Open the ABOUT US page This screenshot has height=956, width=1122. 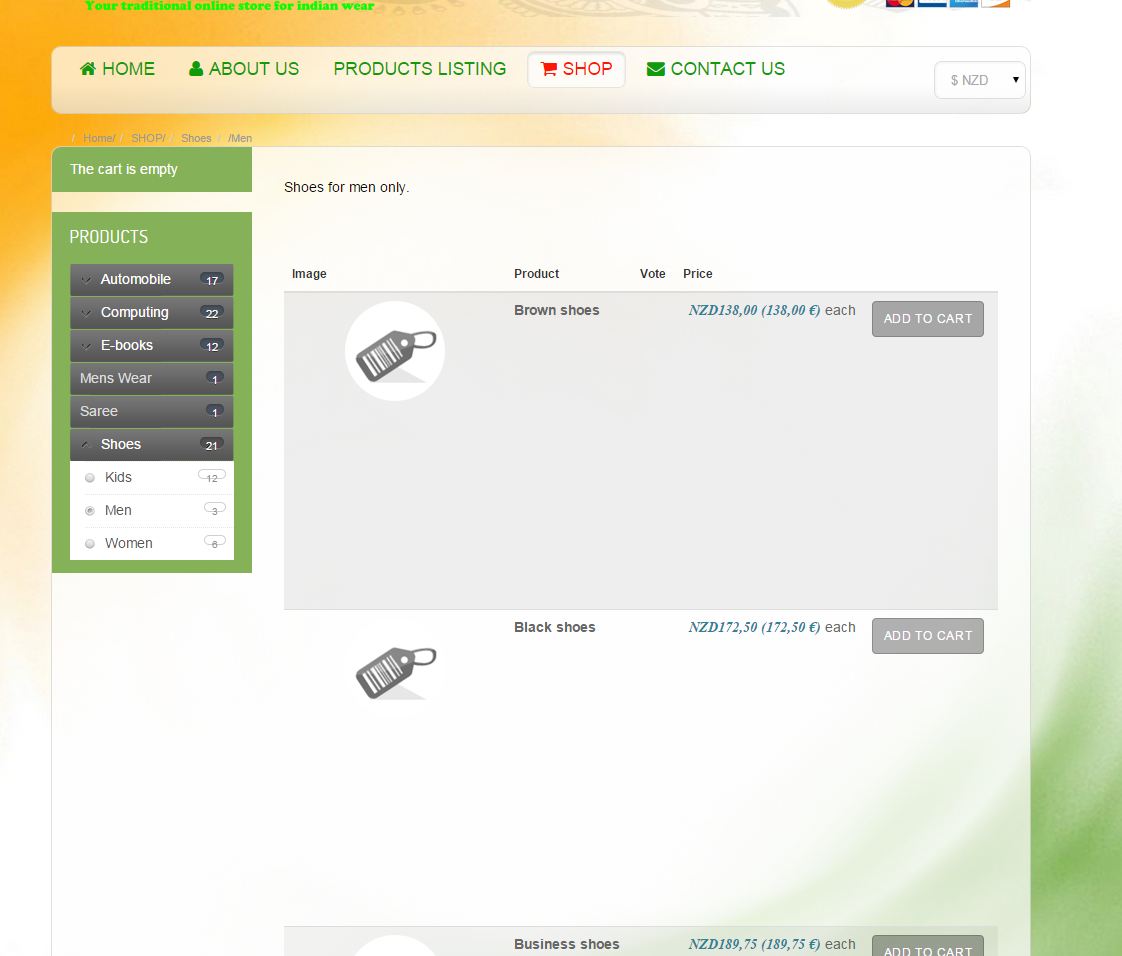244,69
